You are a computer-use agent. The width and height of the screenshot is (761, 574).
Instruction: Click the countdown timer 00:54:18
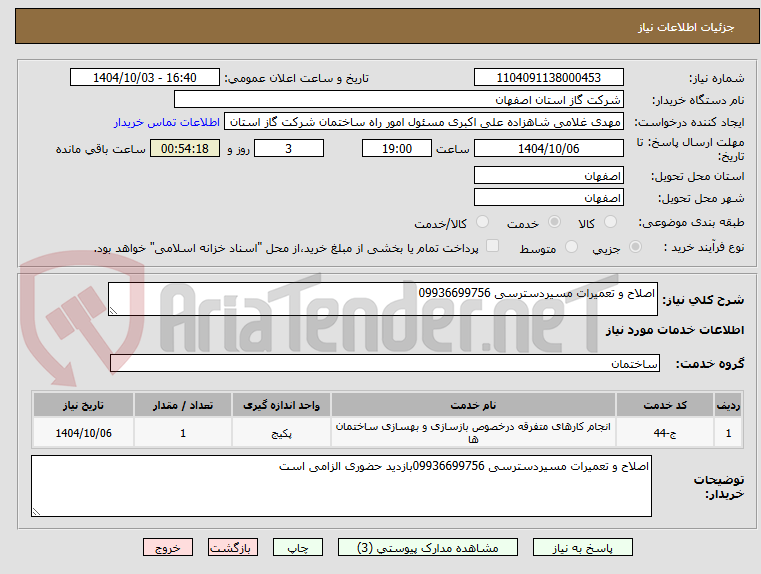pos(185,148)
